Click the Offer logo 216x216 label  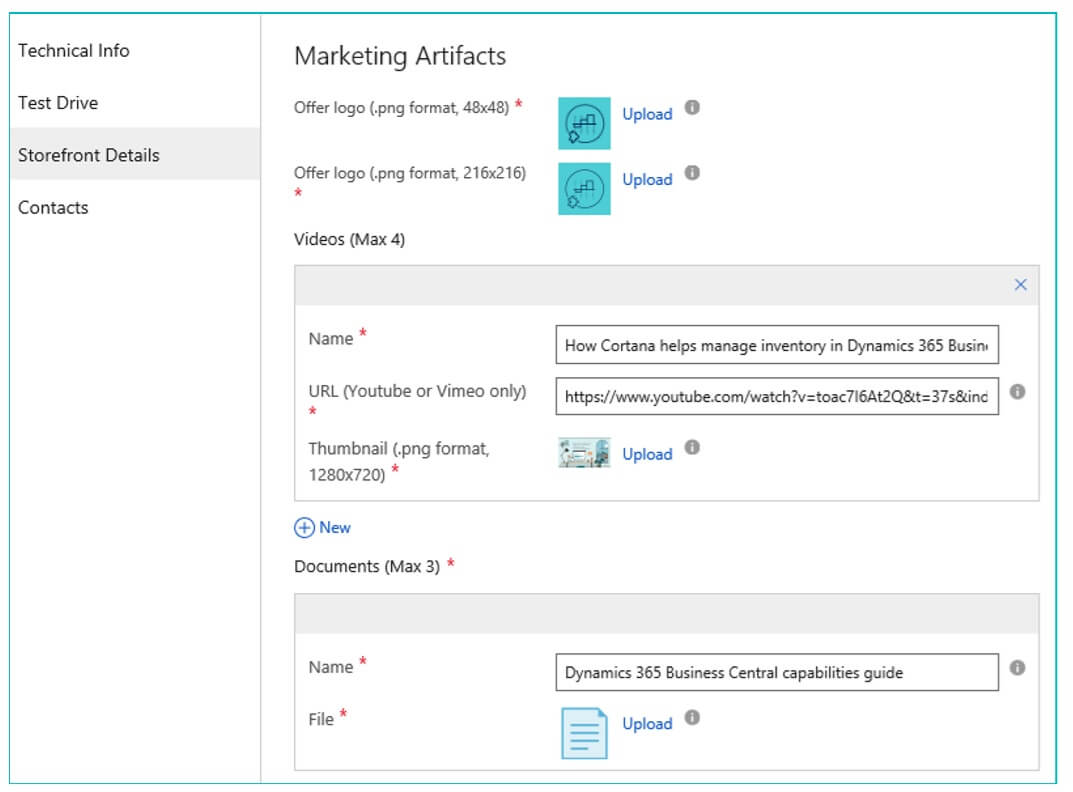point(410,173)
